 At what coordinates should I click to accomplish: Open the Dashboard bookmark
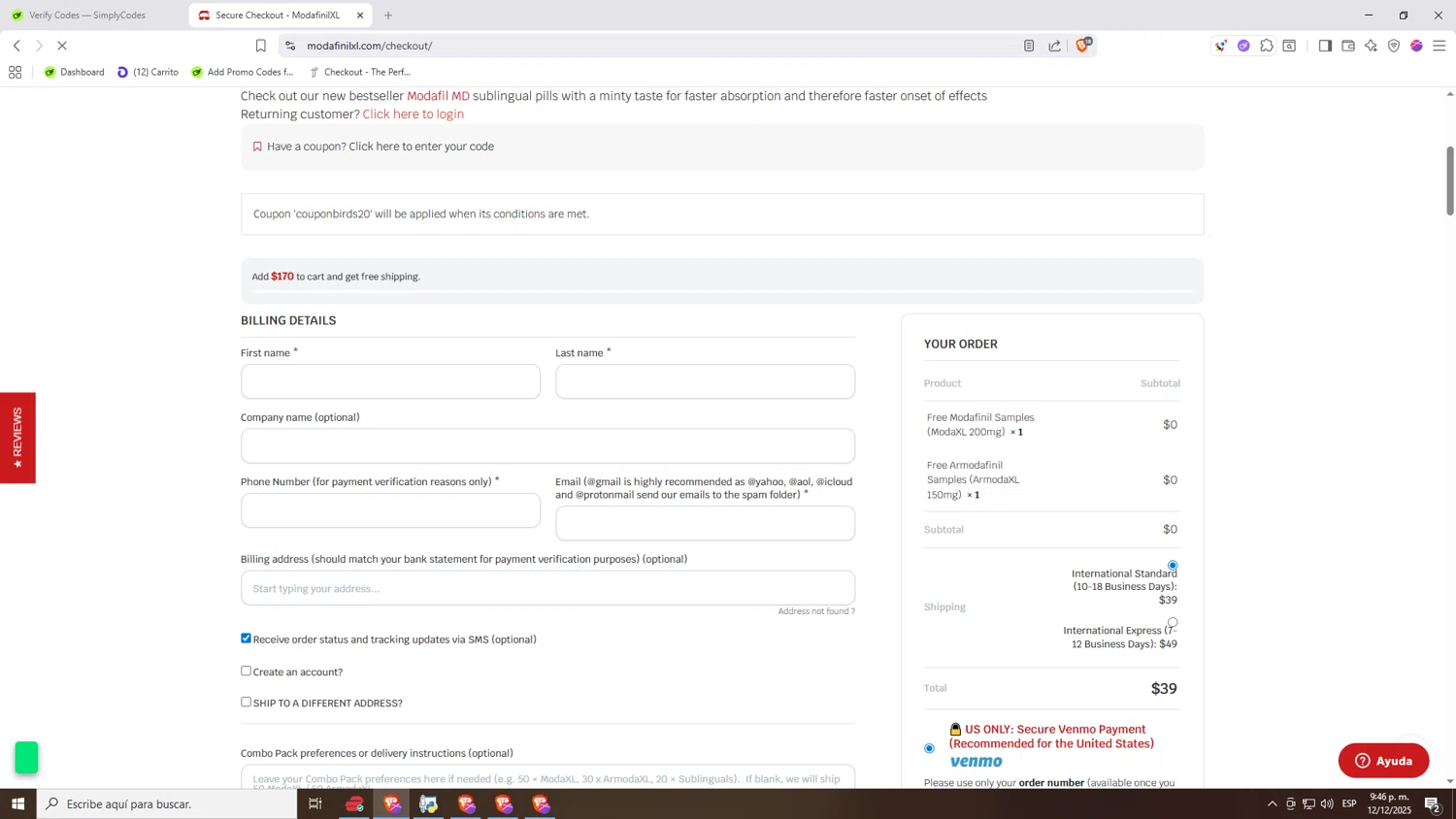(x=75, y=72)
